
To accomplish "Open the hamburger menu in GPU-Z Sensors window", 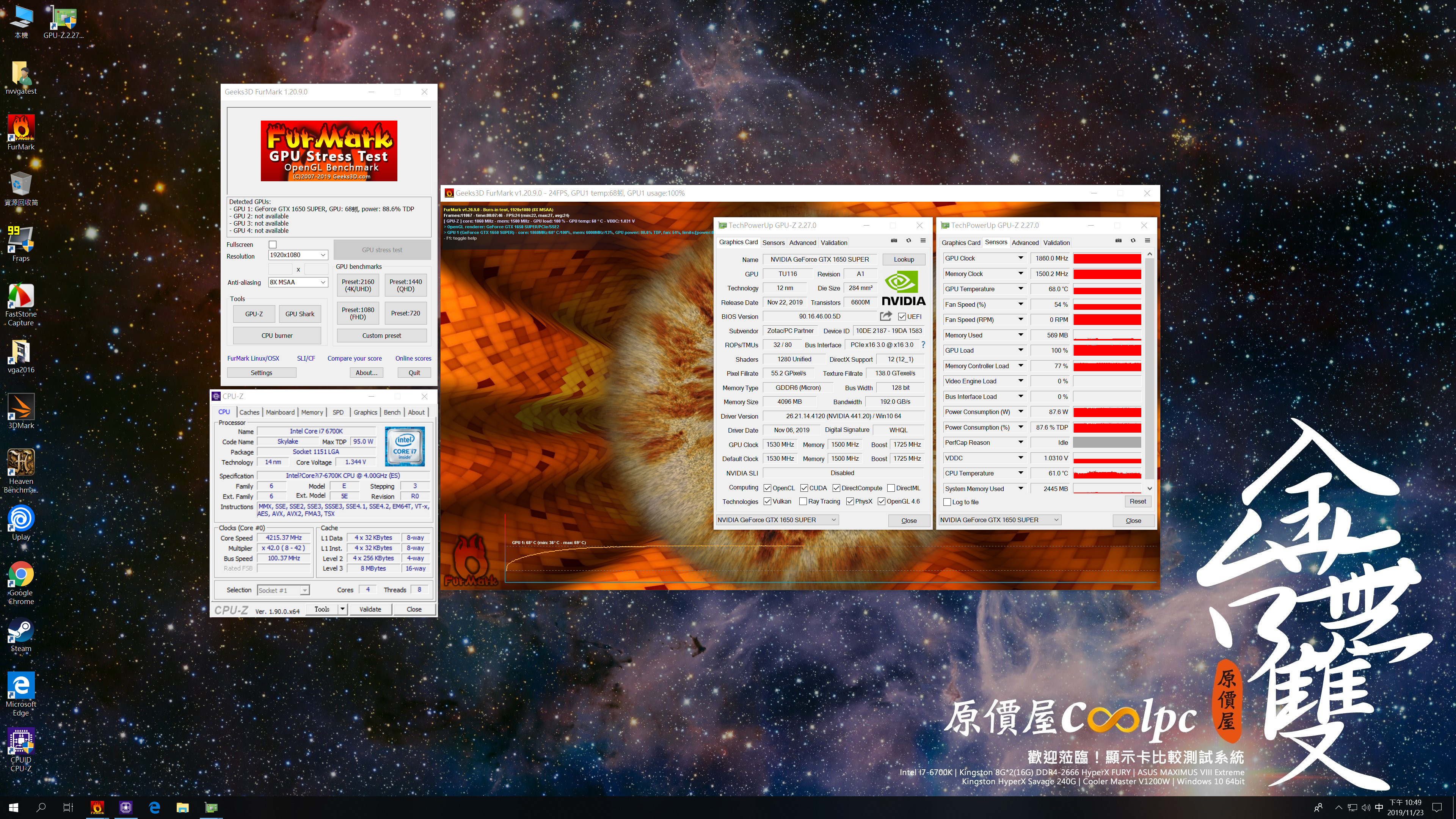I will [1147, 241].
